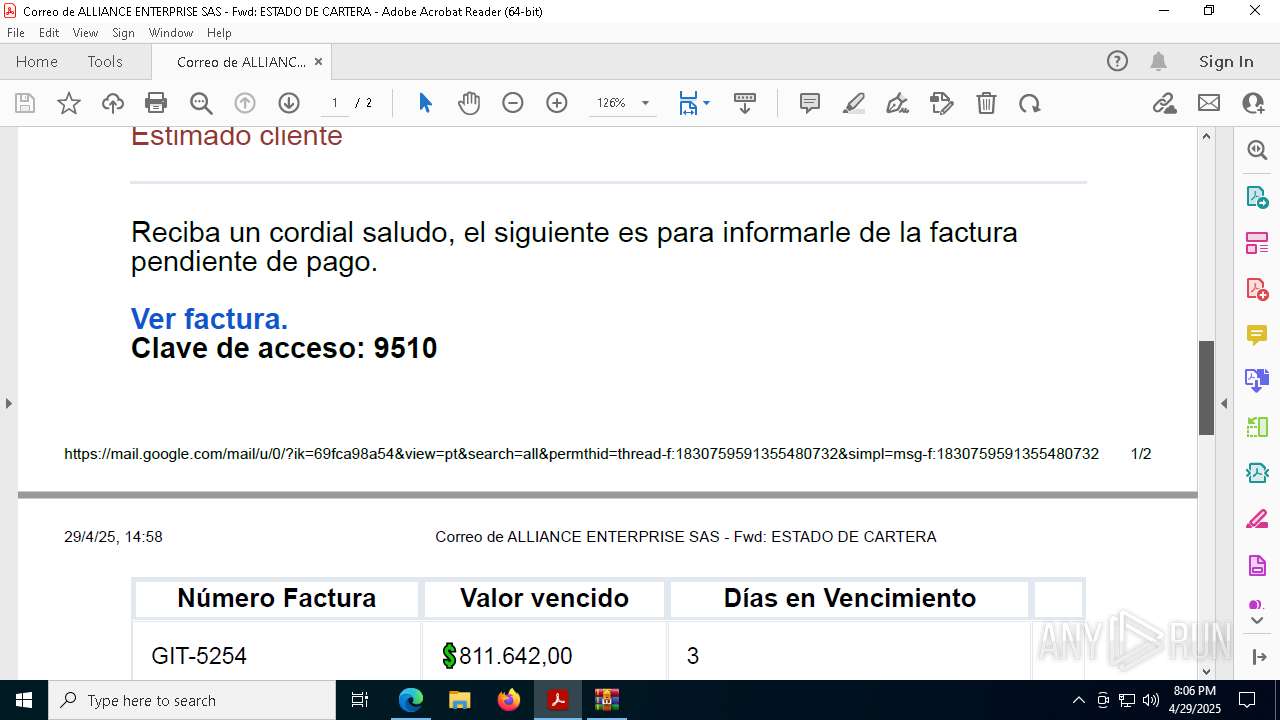The width and height of the screenshot is (1280, 720).
Task: Show hidden system tray icons
Action: coord(1078,700)
